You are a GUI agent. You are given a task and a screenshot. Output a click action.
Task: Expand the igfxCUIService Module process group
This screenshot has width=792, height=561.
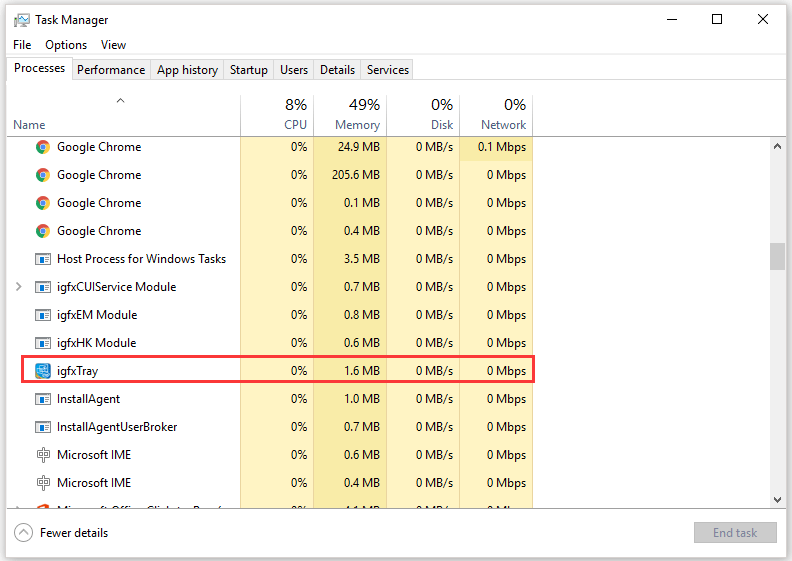(19, 287)
